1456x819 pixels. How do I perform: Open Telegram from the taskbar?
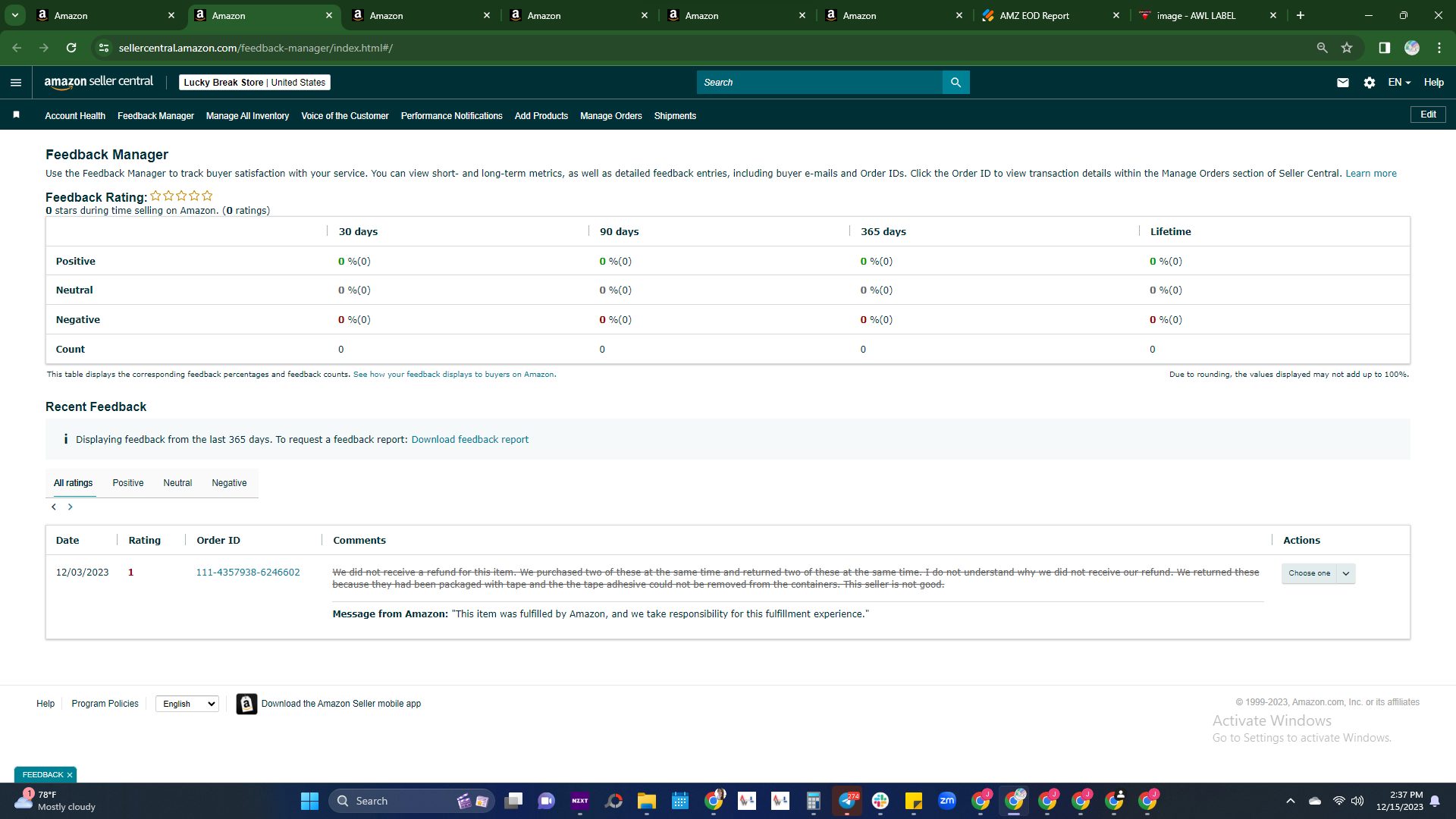tap(847, 801)
